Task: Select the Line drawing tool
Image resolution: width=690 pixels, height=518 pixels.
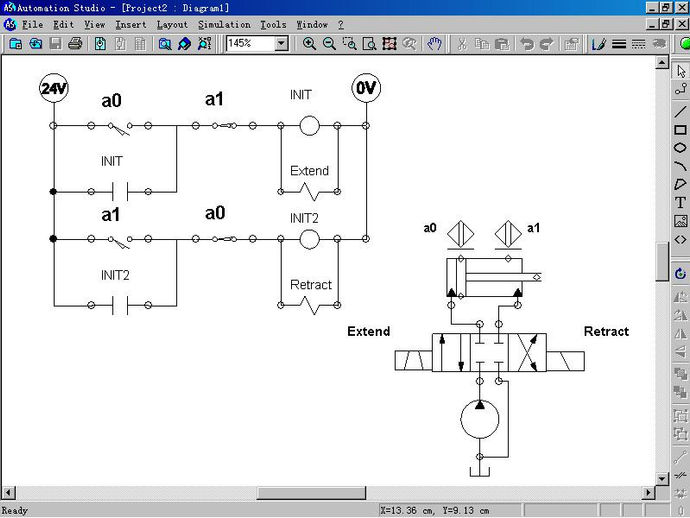Action: (x=681, y=111)
